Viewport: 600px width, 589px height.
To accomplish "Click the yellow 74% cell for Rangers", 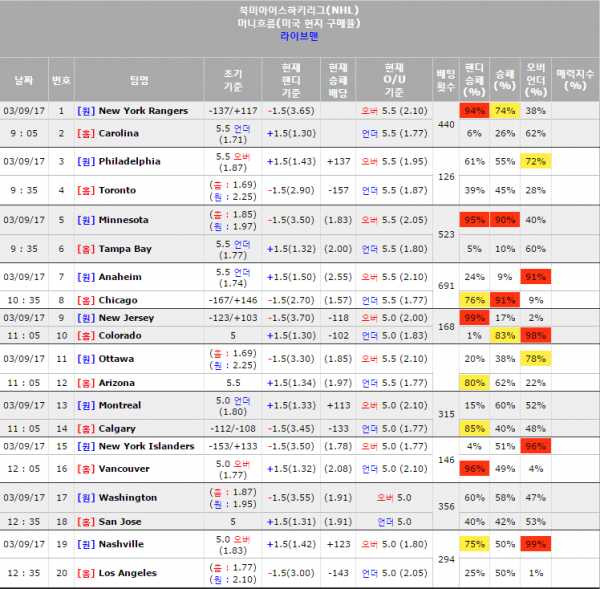I will [x=505, y=111].
